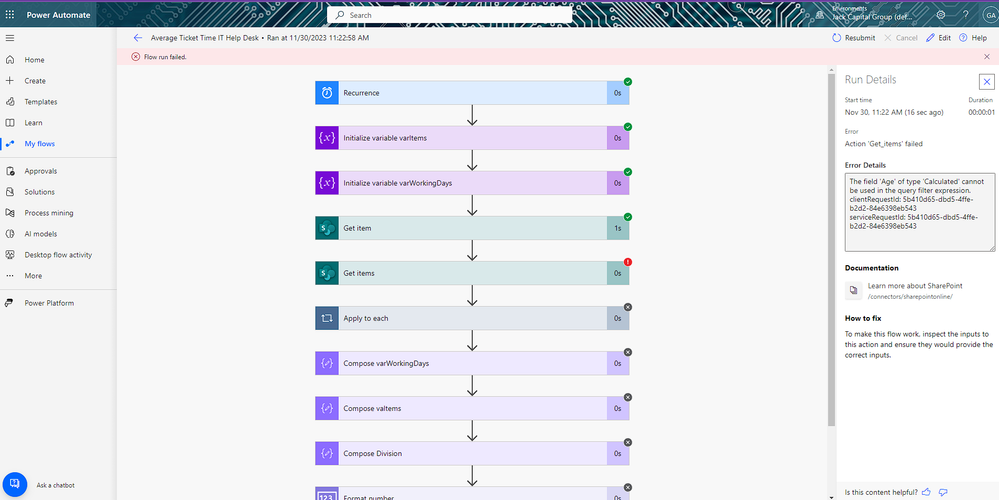Image resolution: width=999 pixels, height=500 pixels.
Task: Click the SharePoint documentation icon
Action: click(x=853, y=291)
